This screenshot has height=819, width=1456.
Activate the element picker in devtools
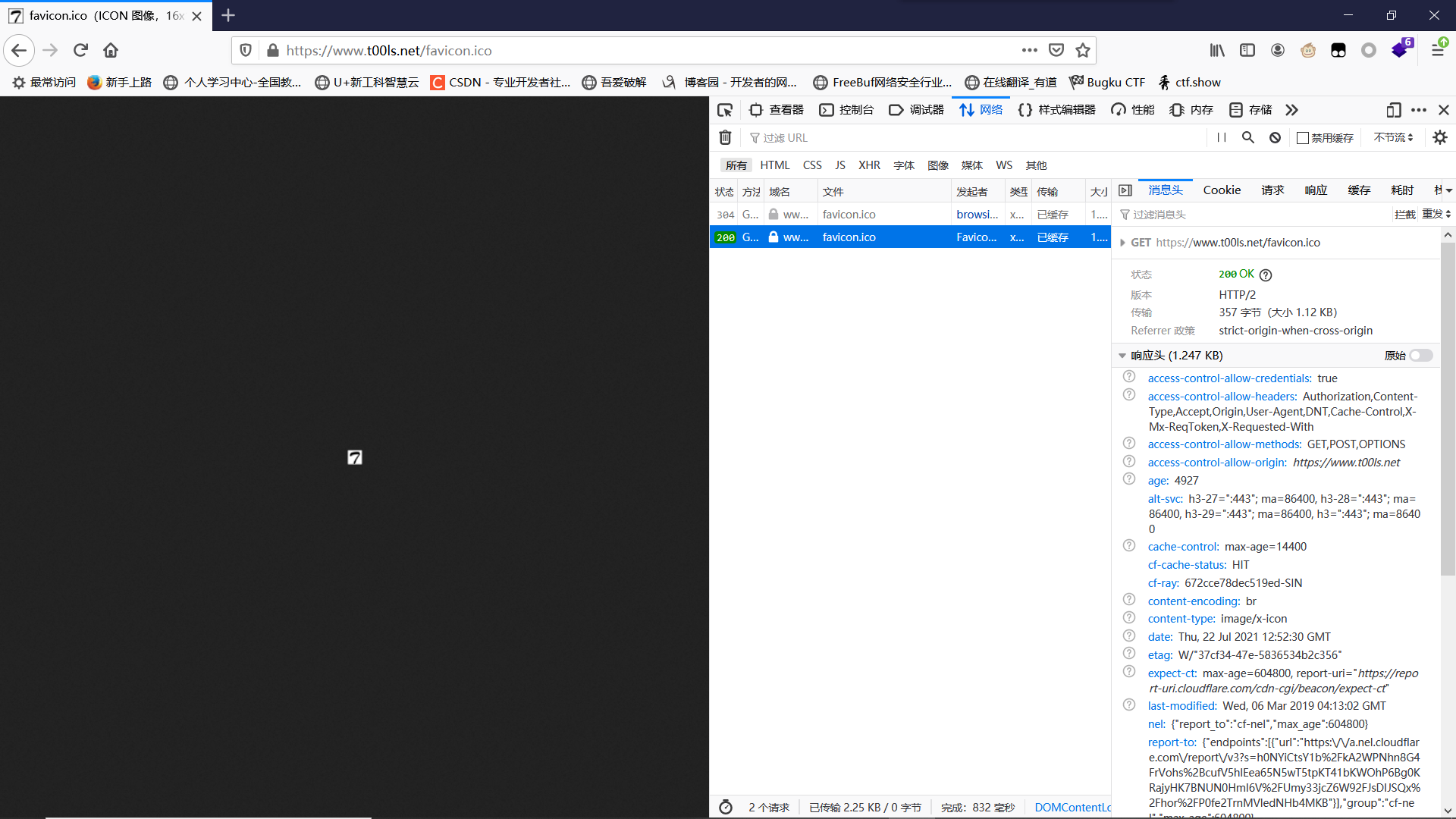coord(725,110)
